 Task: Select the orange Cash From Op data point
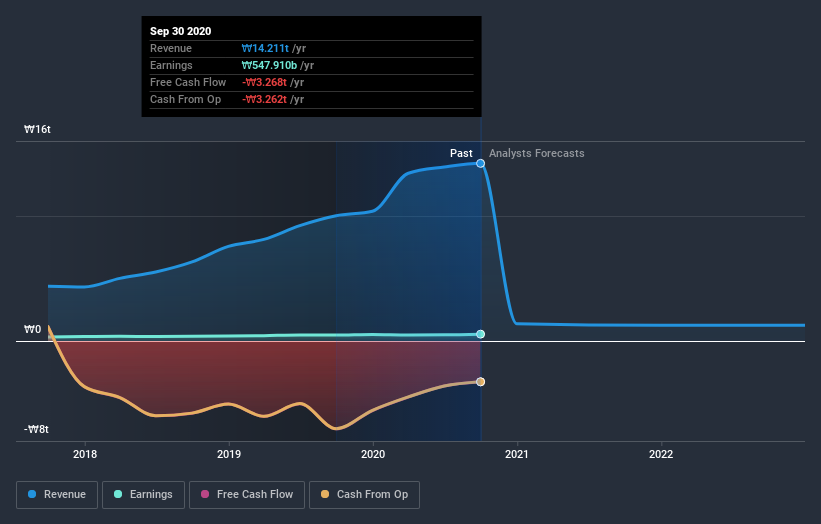click(x=480, y=382)
